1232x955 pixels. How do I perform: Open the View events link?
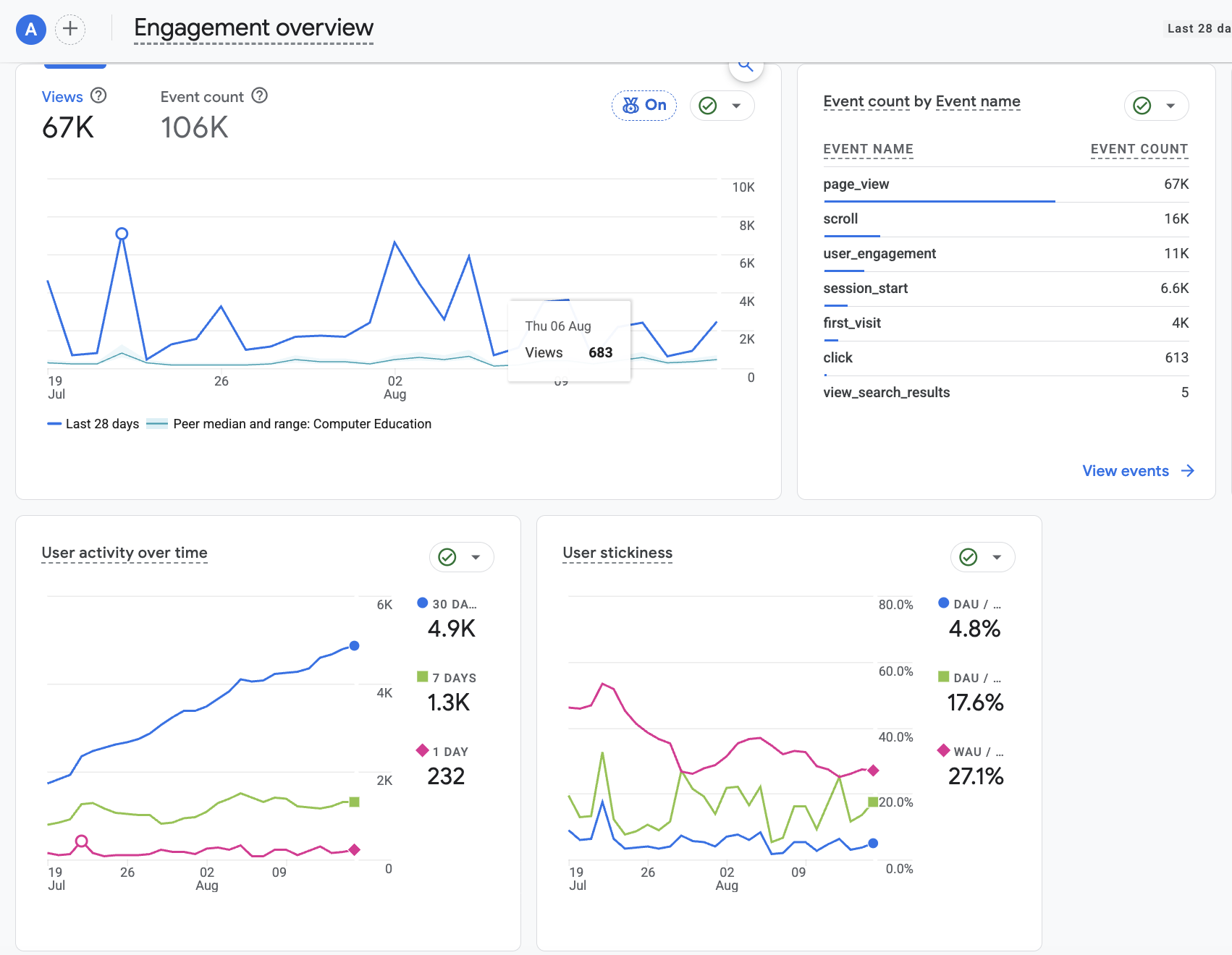[x=1138, y=471]
